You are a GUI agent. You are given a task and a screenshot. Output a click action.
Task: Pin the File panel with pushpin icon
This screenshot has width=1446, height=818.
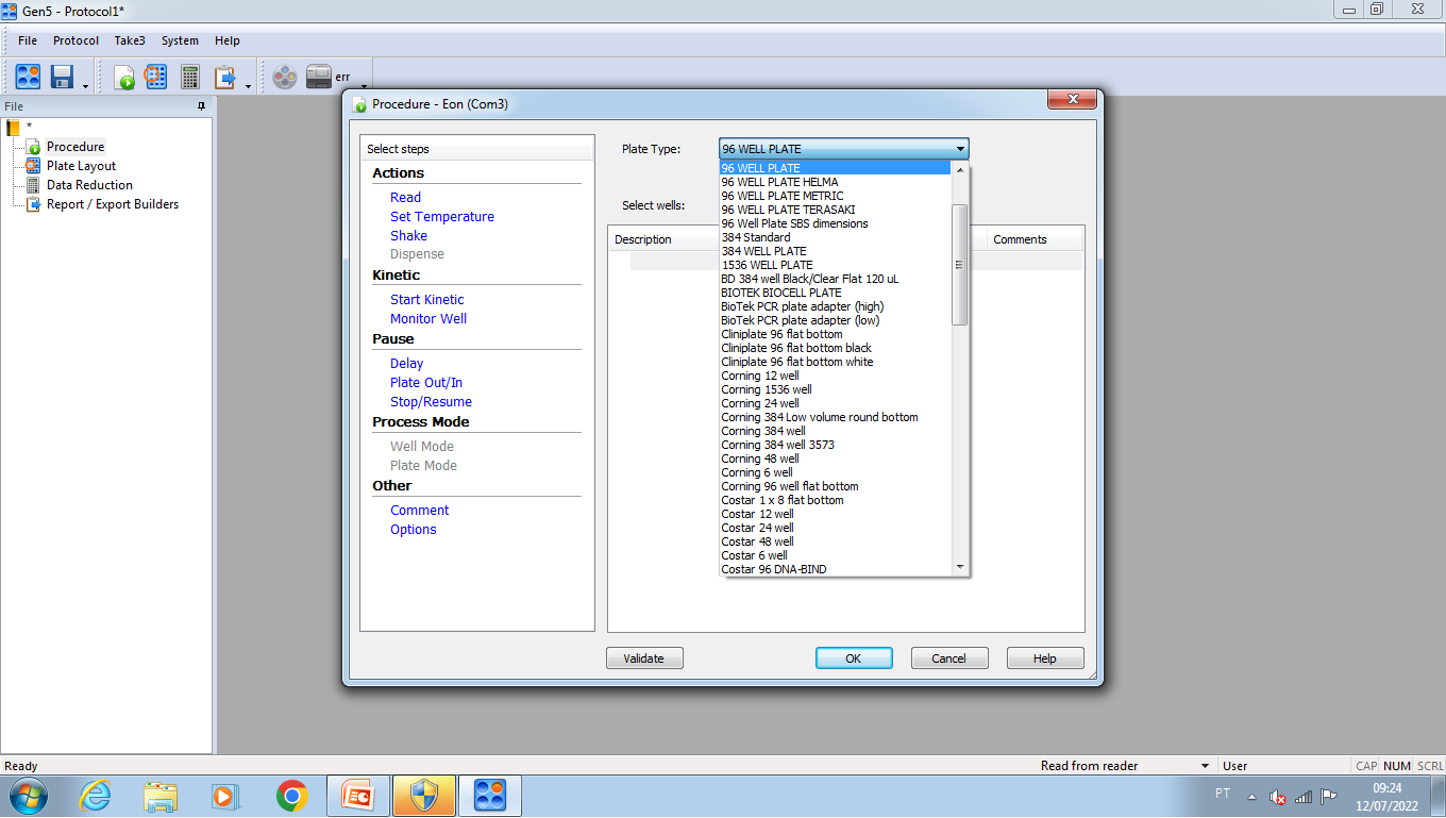point(201,106)
